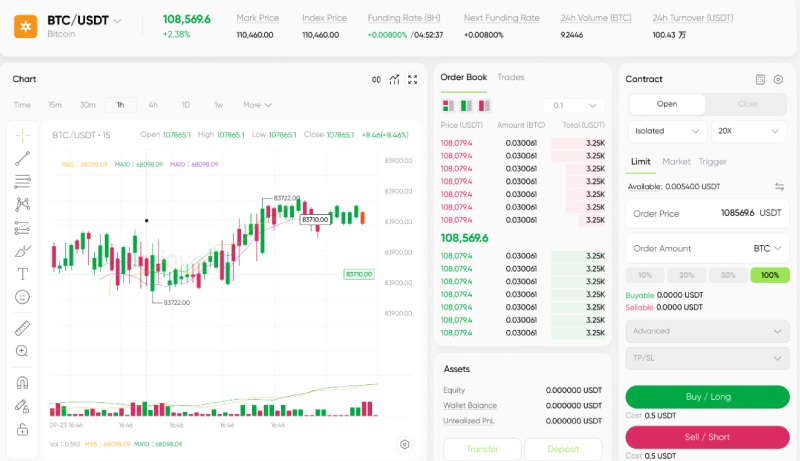This screenshot has width=800, height=461.
Task: Open the contract calculator icon
Action: point(760,80)
